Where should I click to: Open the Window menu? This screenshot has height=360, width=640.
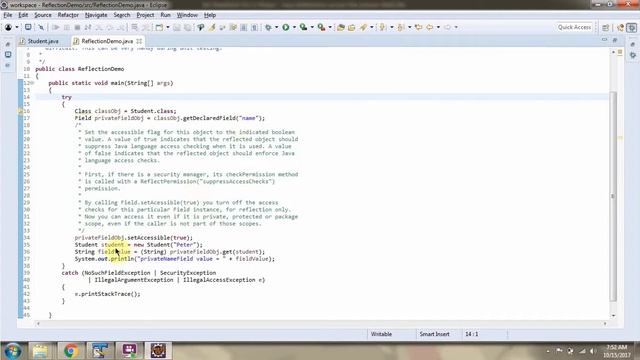[187, 15]
